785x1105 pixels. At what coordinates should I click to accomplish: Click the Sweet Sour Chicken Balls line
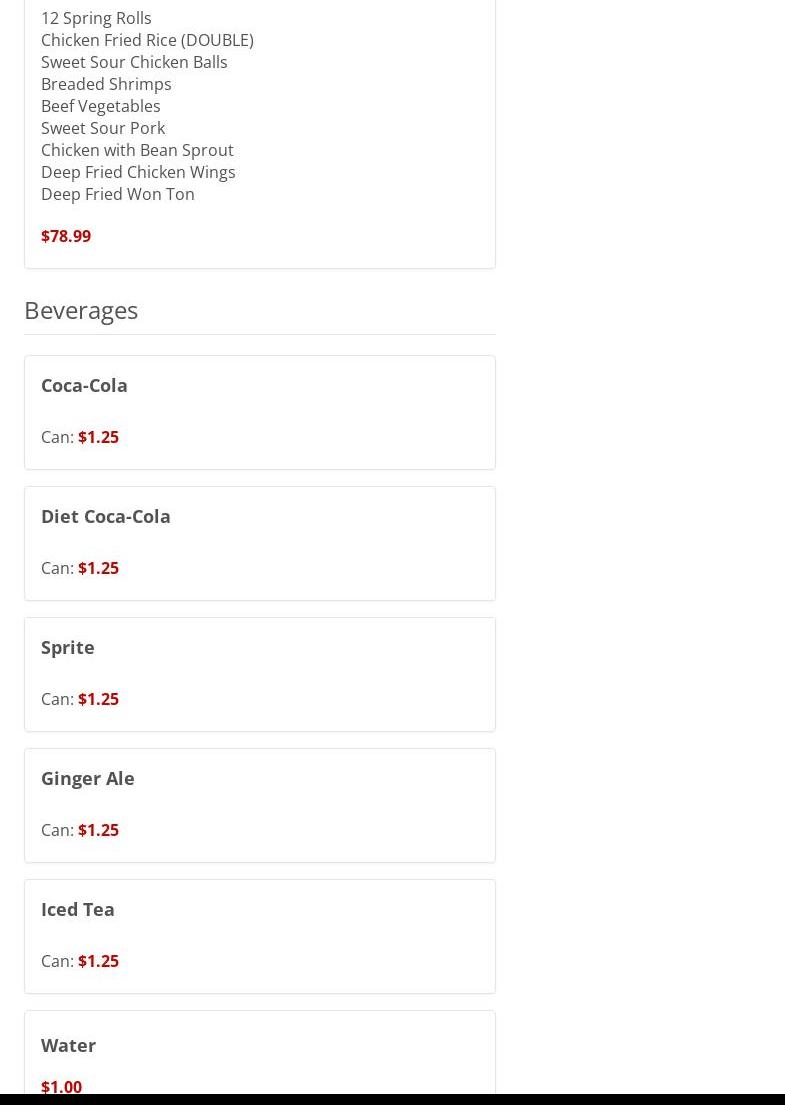tap(134, 62)
